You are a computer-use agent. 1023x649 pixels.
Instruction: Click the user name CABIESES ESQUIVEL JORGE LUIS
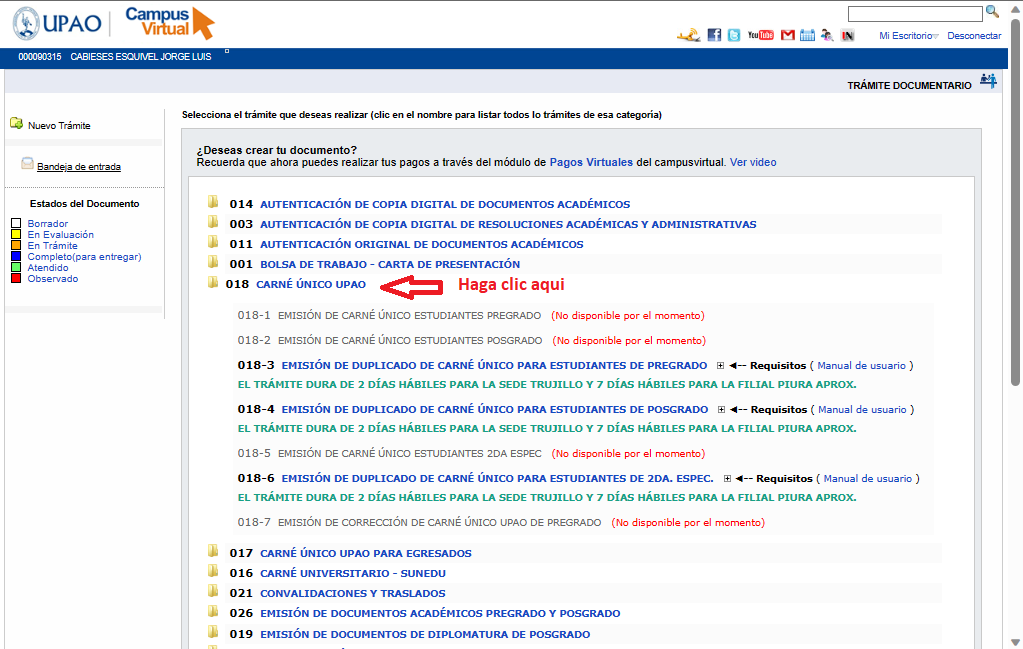[141, 57]
